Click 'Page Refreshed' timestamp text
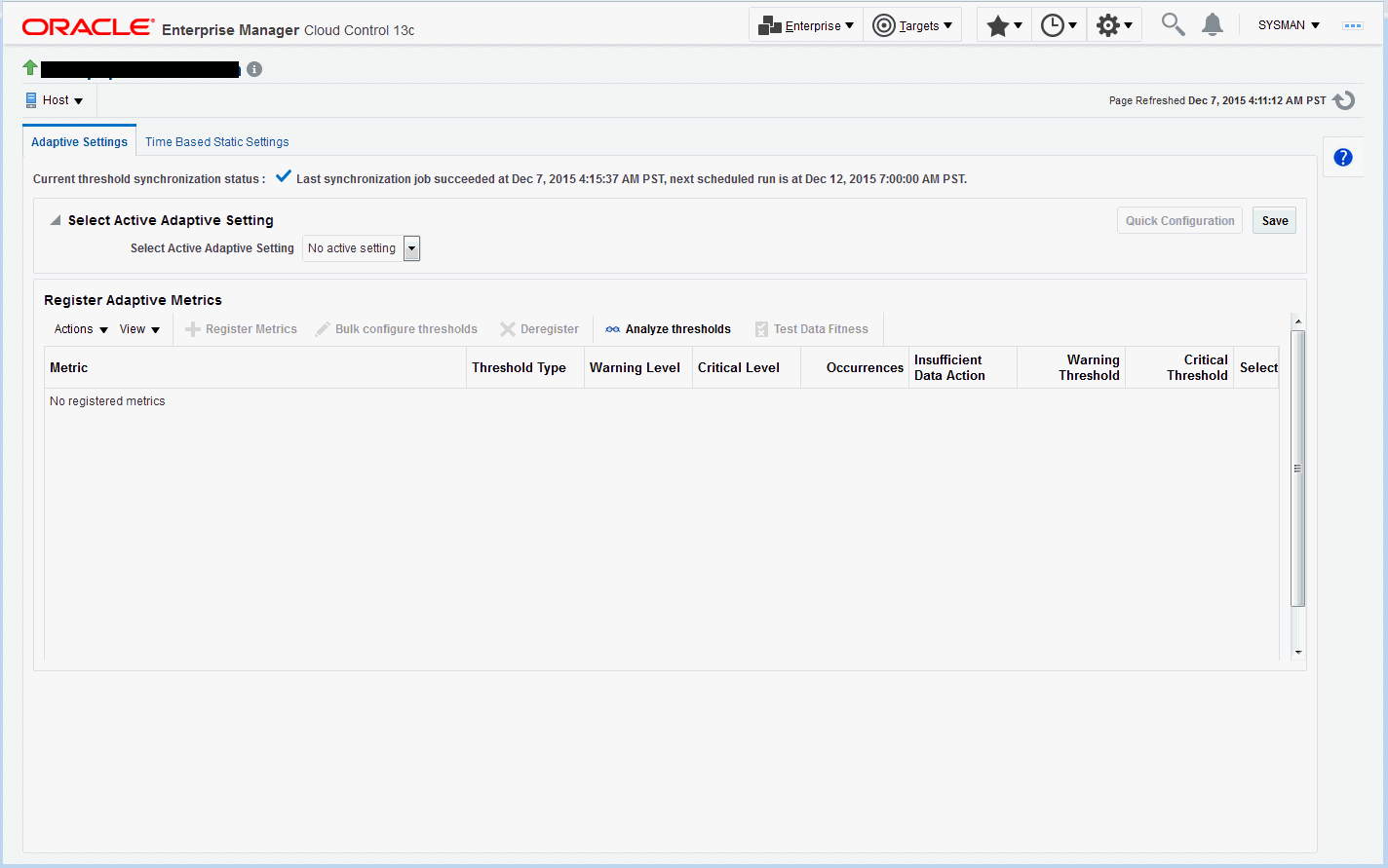Image resolution: width=1388 pixels, height=868 pixels. click(x=1217, y=100)
